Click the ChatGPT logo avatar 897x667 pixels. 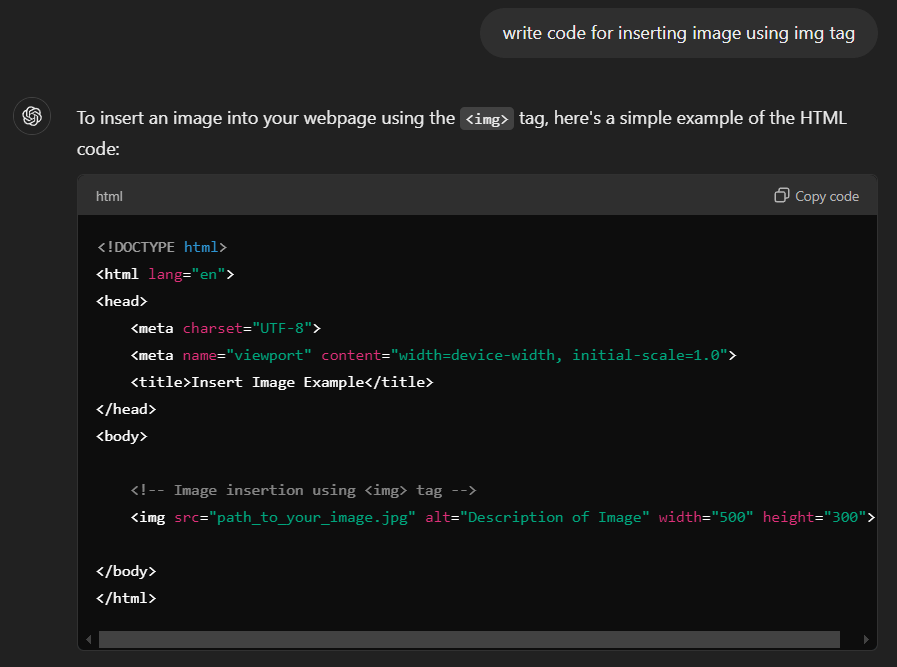(32, 117)
